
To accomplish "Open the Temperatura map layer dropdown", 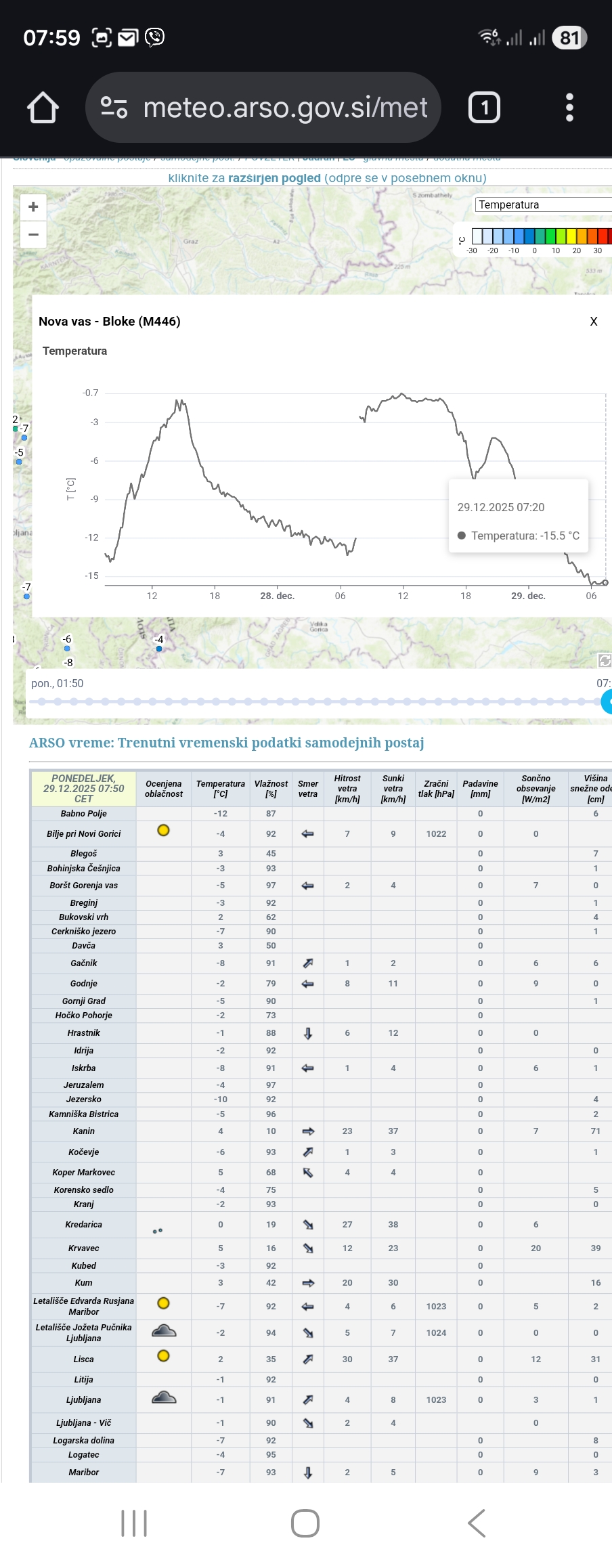I will coord(542,204).
